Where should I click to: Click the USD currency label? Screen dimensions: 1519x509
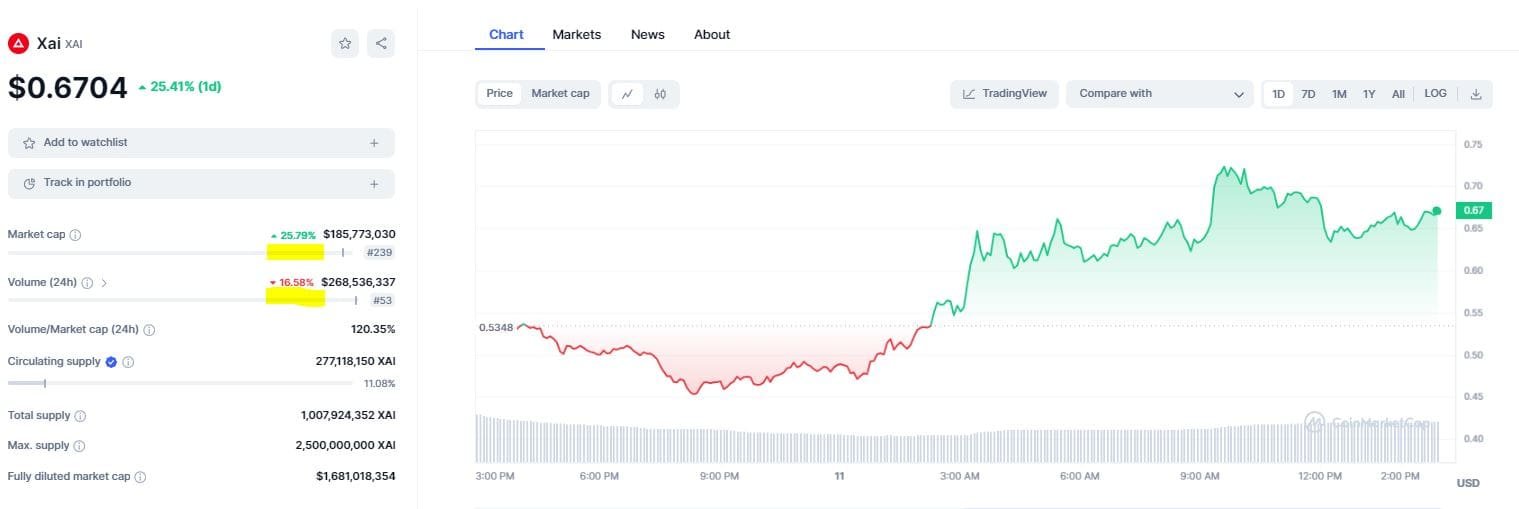(1468, 483)
